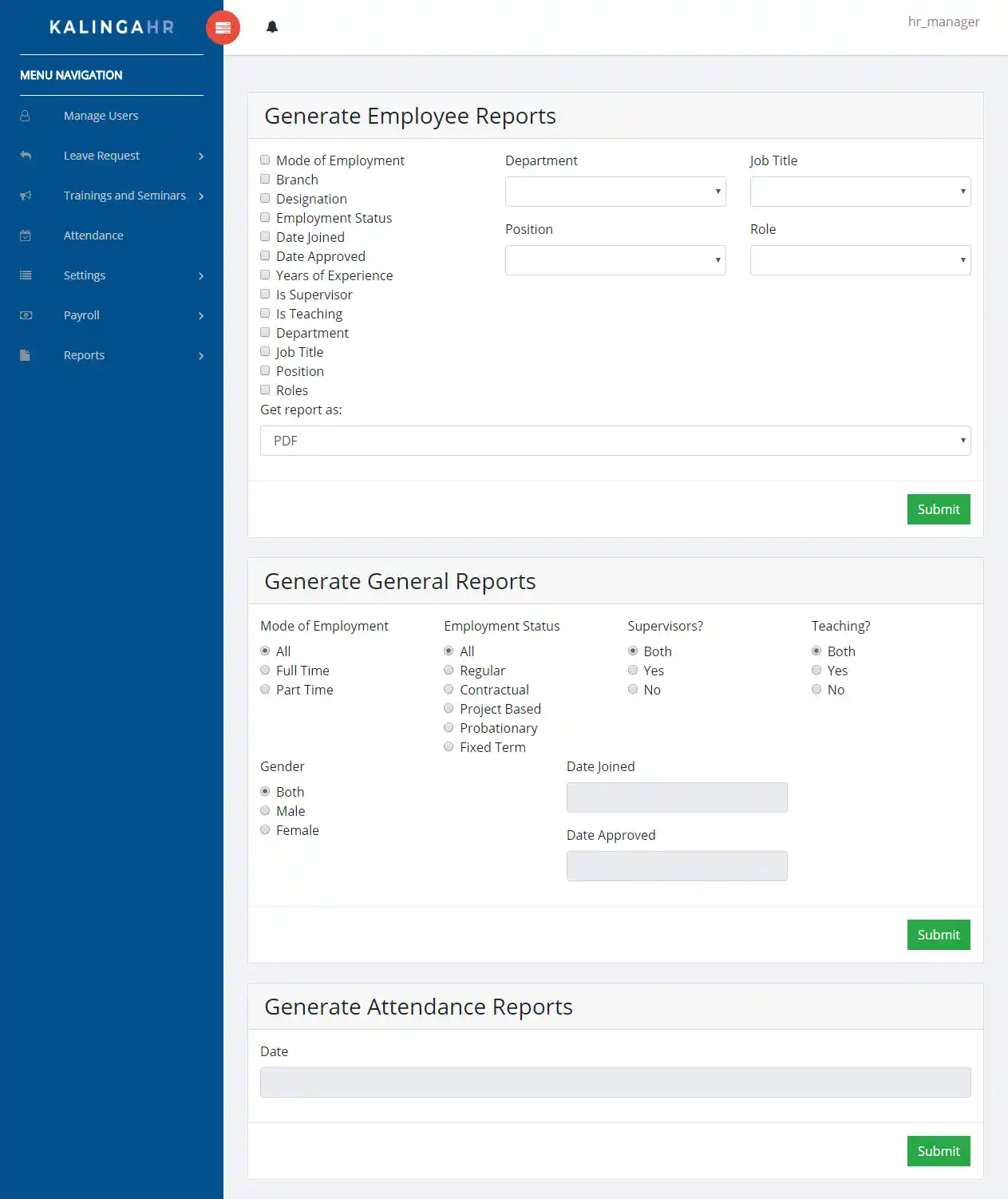Image resolution: width=1008 pixels, height=1199 pixels.
Task: Select Project Based employment status
Action: [449, 708]
